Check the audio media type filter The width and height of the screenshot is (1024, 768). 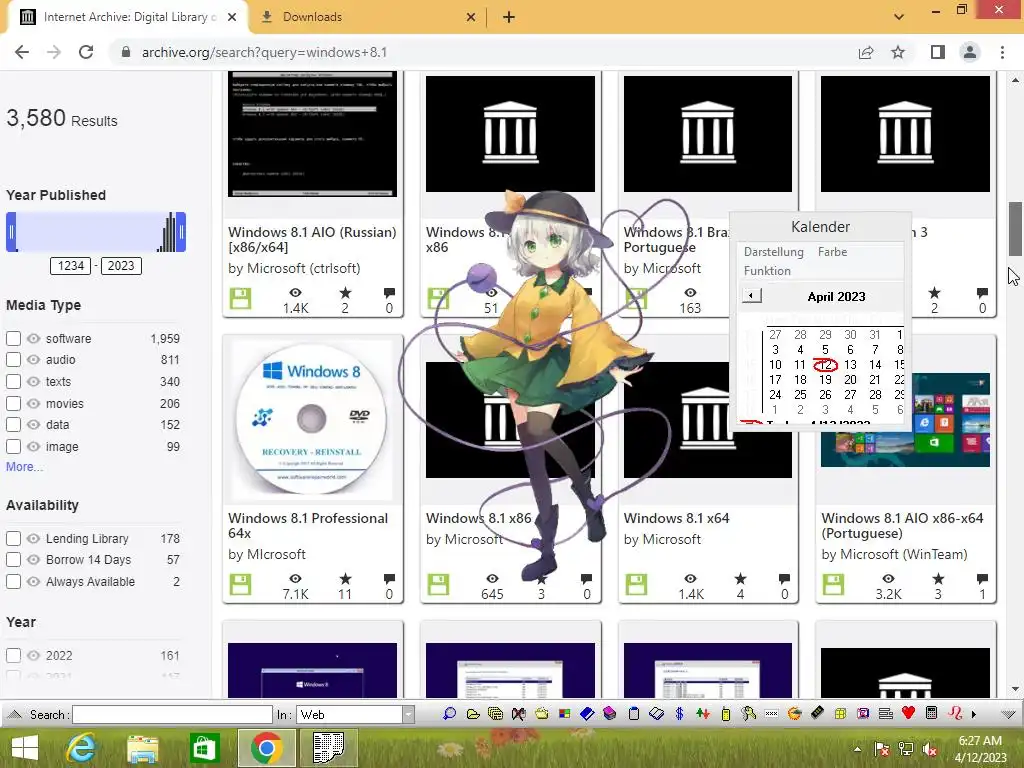13,359
